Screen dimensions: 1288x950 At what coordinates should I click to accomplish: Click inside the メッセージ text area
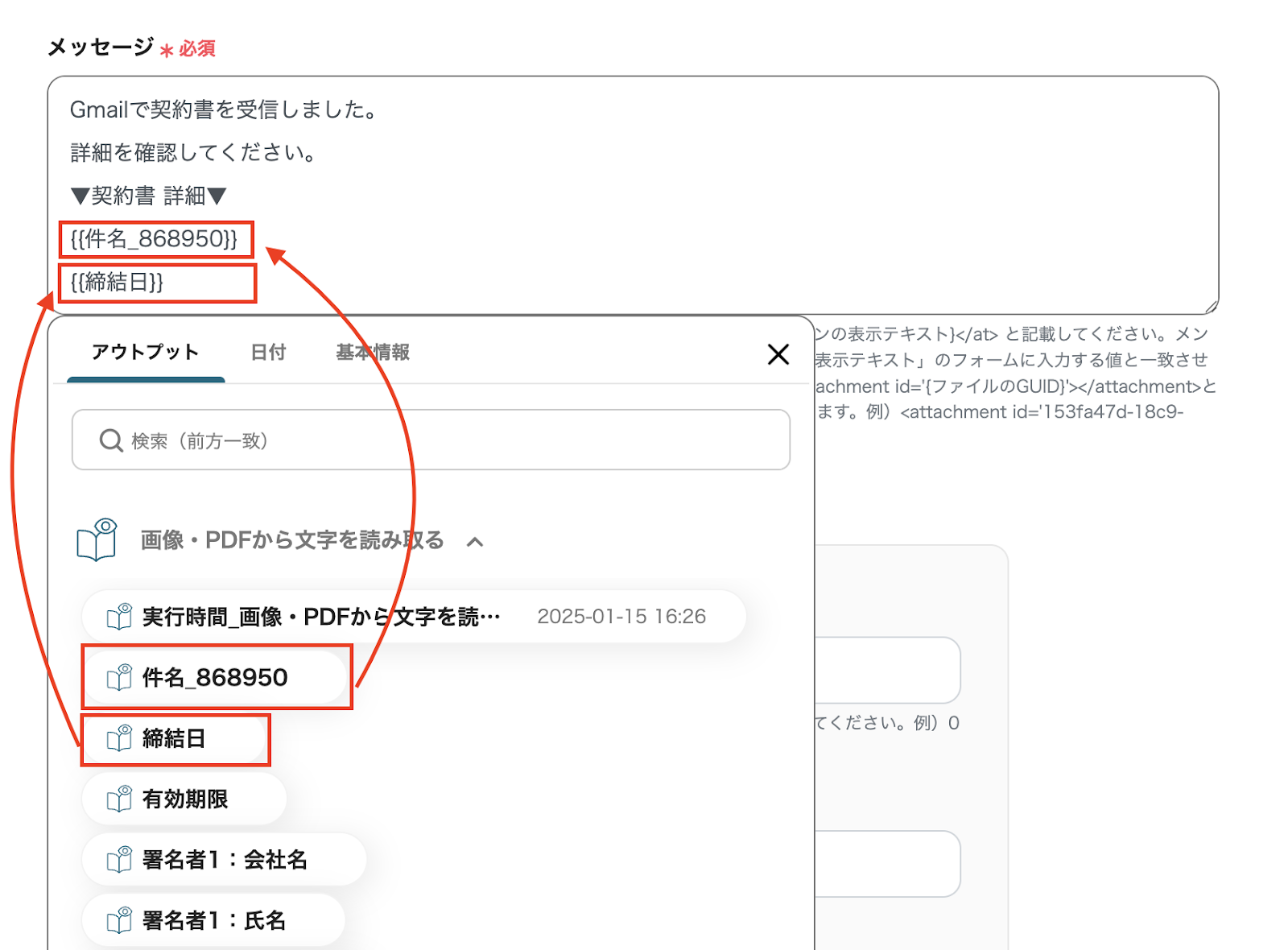coord(633,195)
